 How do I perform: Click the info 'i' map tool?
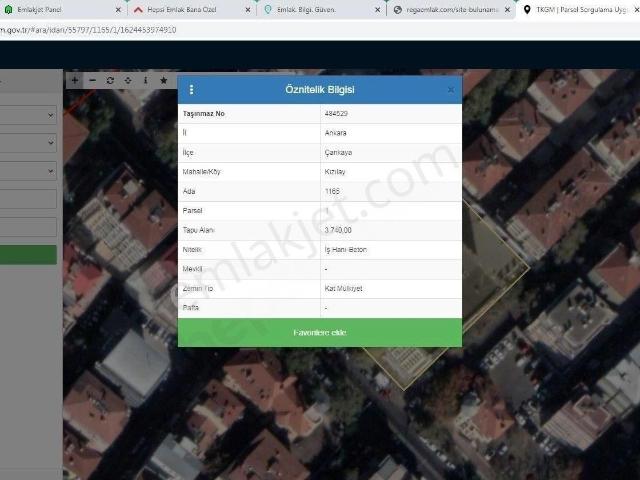point(146,80)
